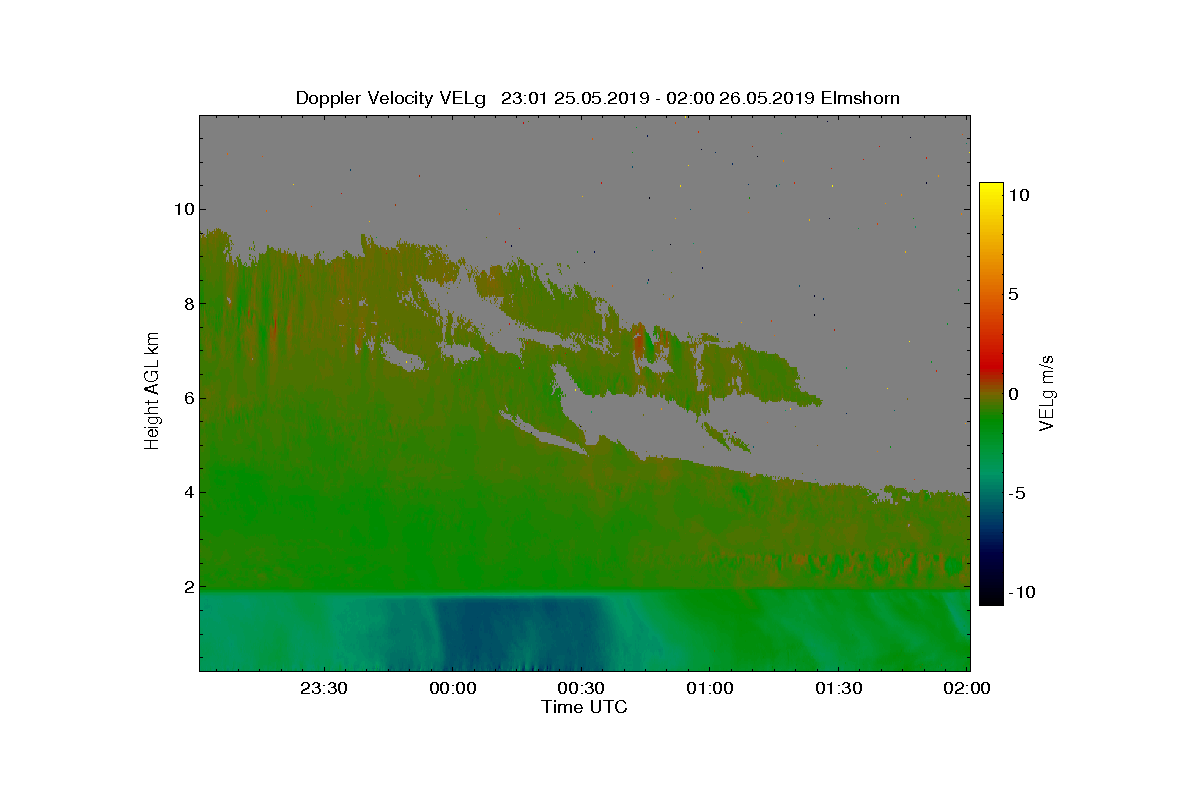Click the "Time UTC" axis label

click(x=584, y=707)
